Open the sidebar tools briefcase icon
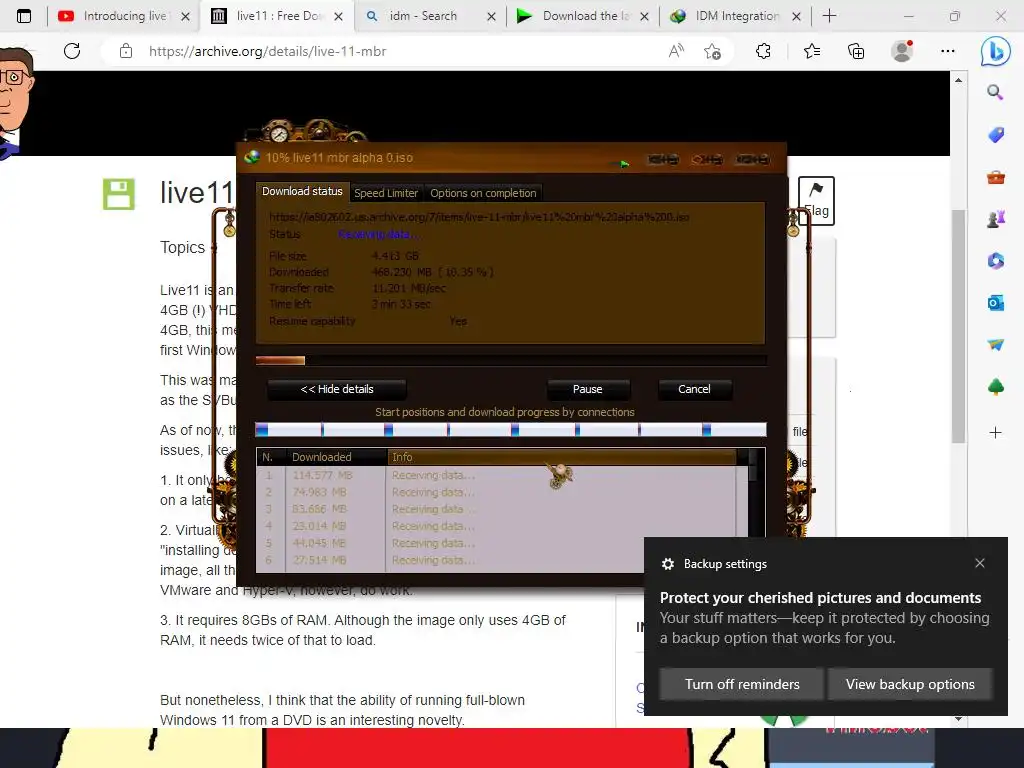This screenshot has width=1024, height=768. (995, 177)
